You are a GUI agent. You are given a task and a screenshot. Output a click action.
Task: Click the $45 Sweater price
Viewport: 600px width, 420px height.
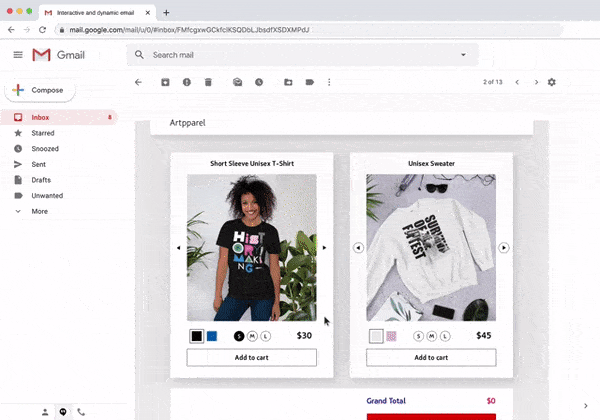click(484, 335)
